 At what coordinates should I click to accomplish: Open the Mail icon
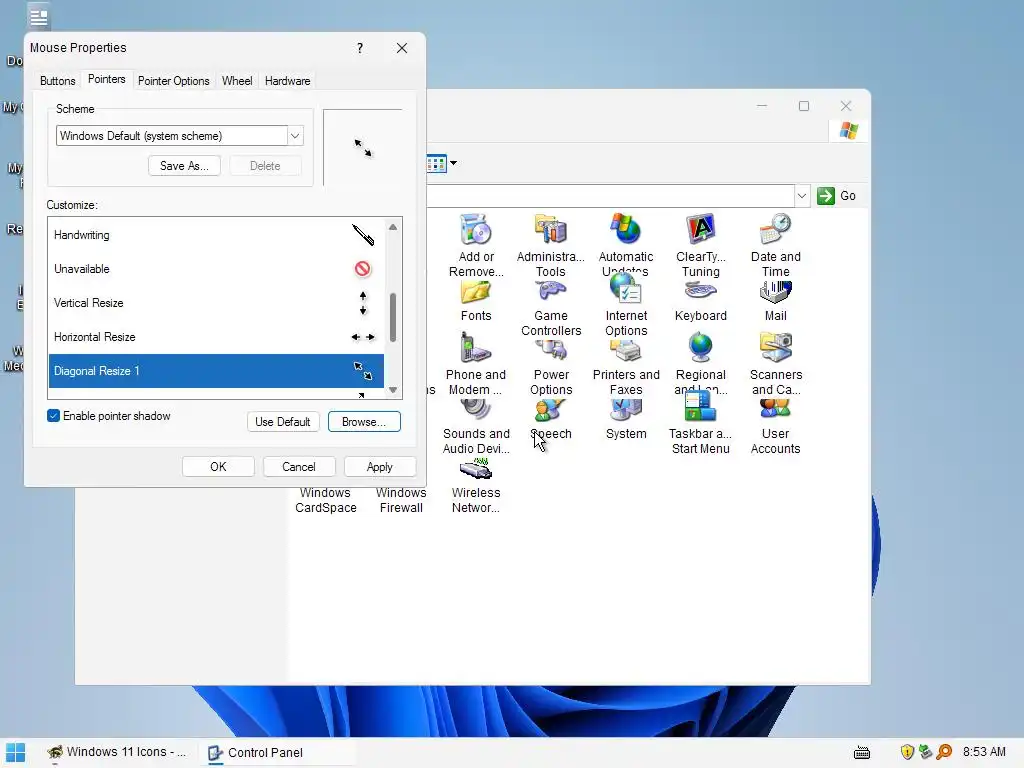pos(775,292)
